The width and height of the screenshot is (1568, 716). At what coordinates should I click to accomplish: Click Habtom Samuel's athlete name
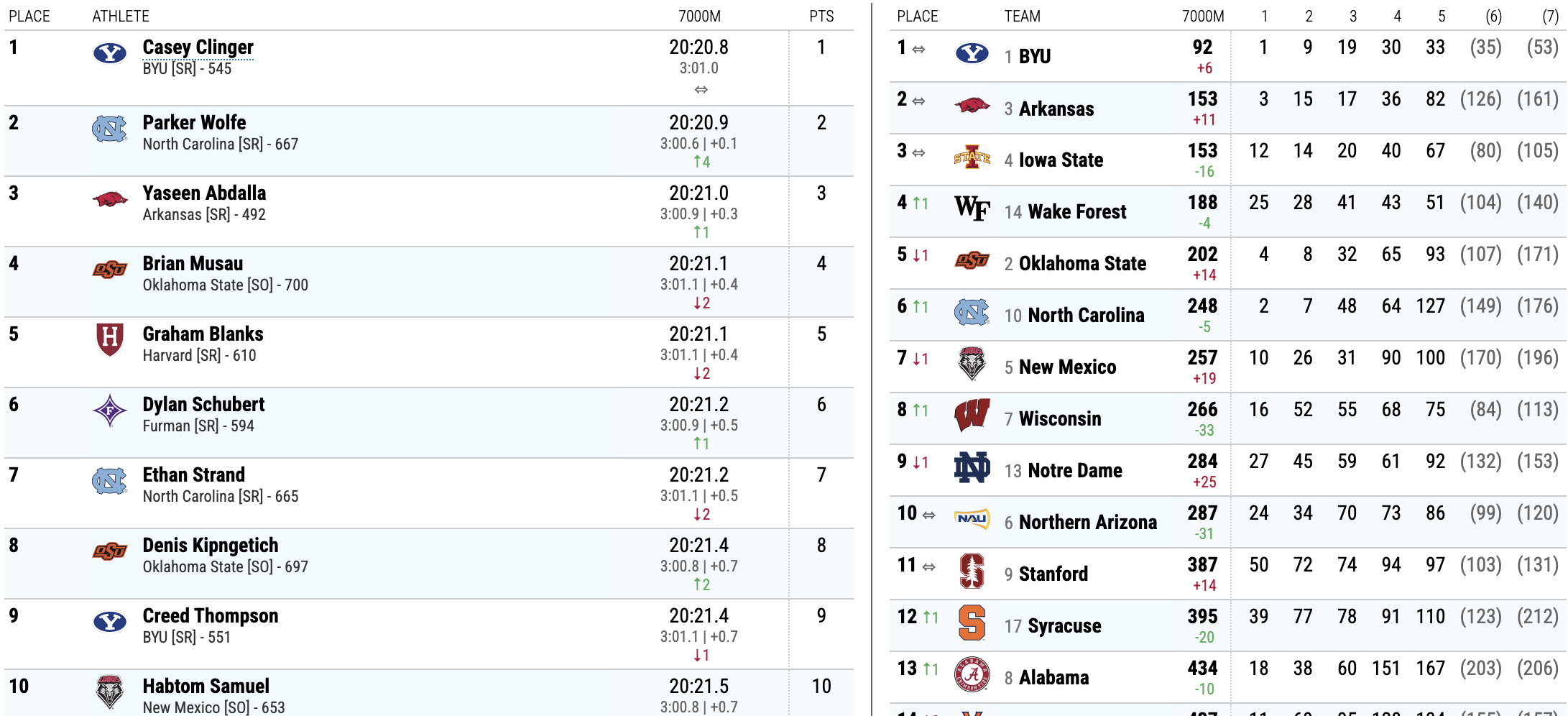[206, 687]
